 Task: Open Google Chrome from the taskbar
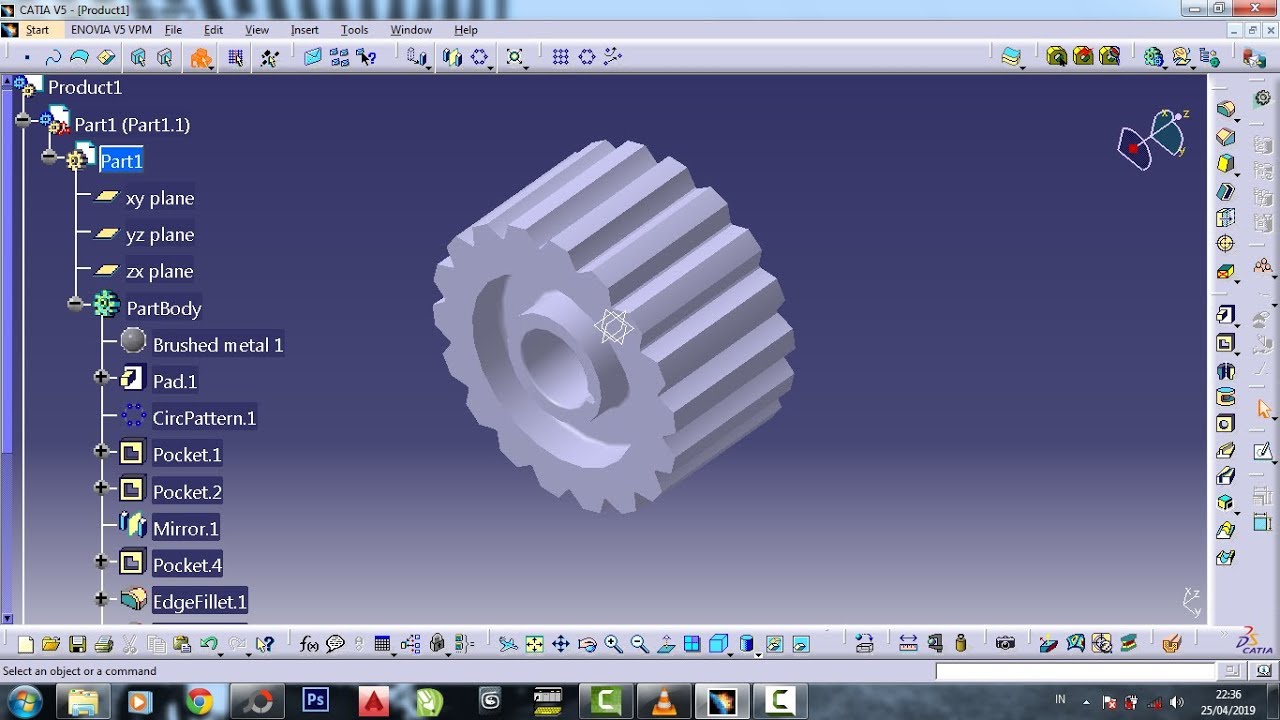199,702
